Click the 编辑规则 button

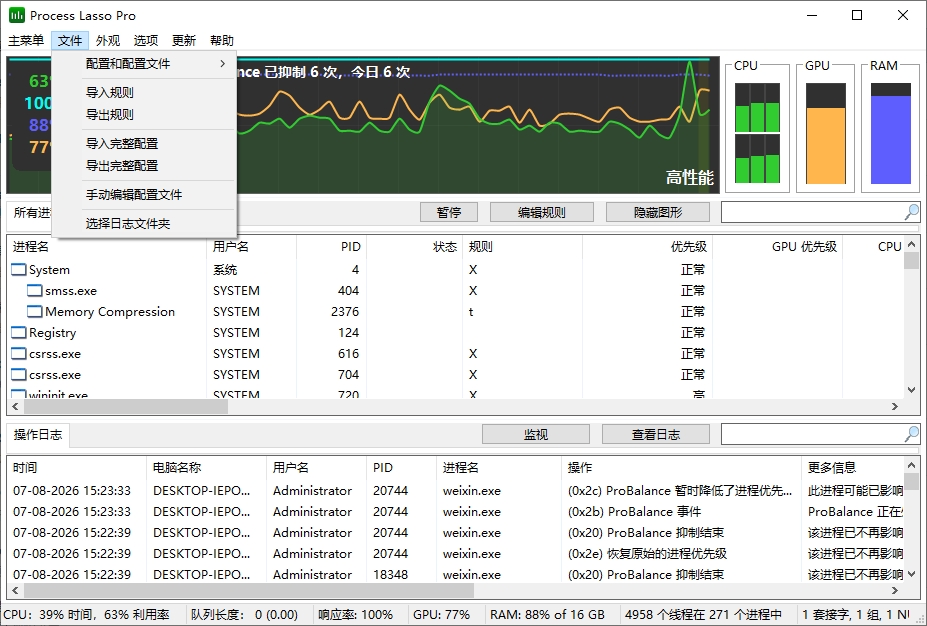(x=542, y=212)
